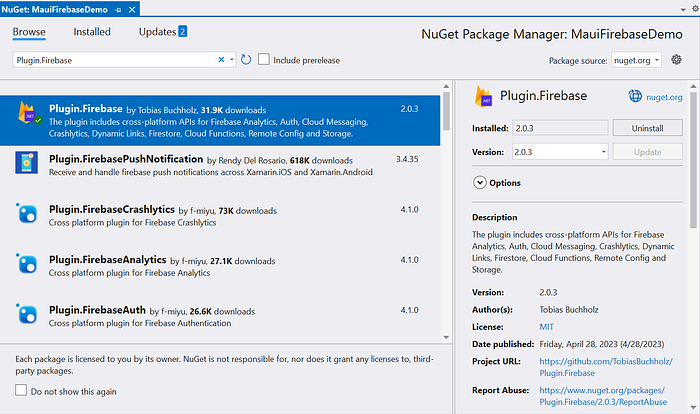Enable Include prerelease checkbox
This screenshot has height=414, width=700.
[x=264, y=59]
